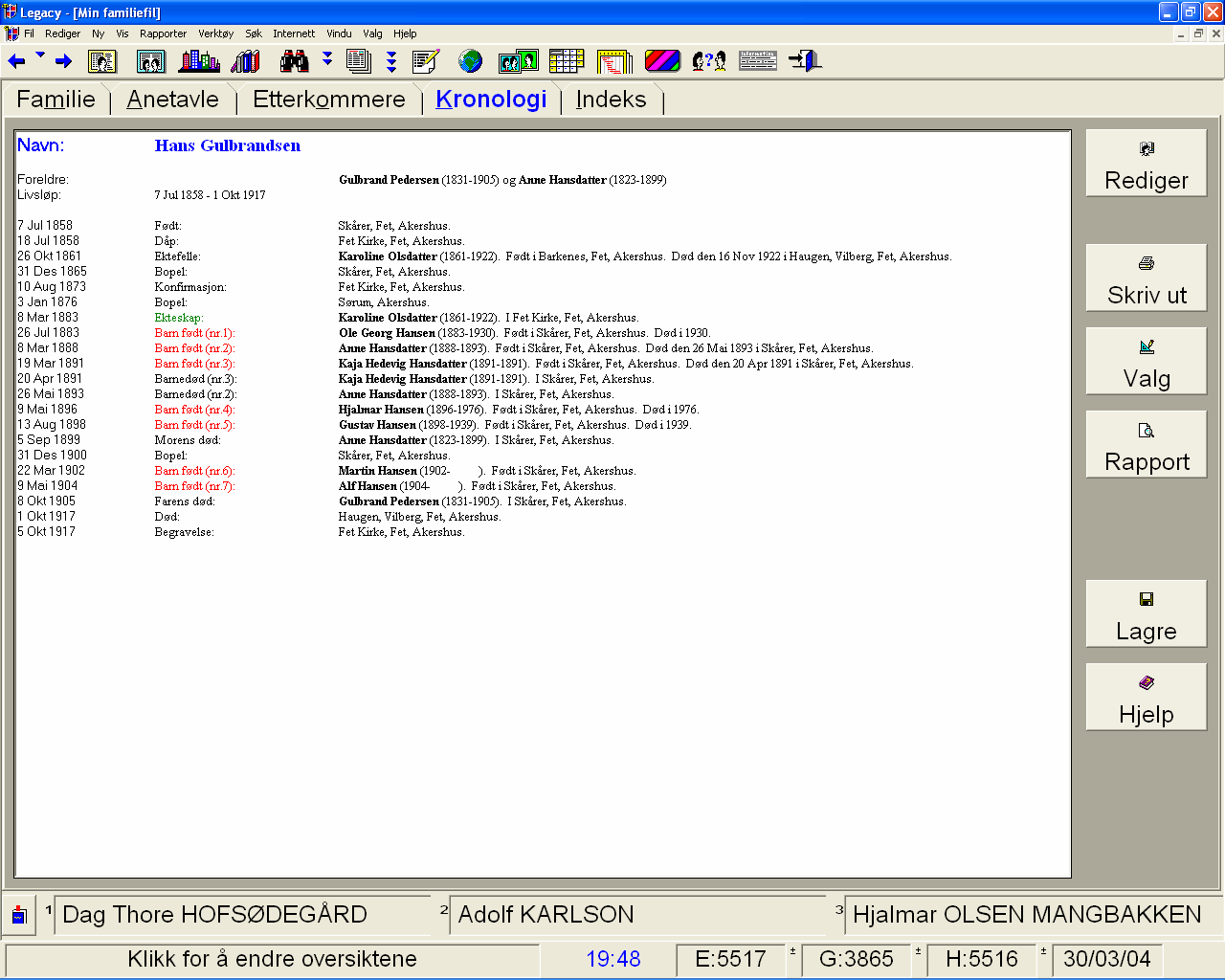Click 'Gulbrand Pedersen' in the Foreldre row
1225x980 pixels.
tap(389, 180)
